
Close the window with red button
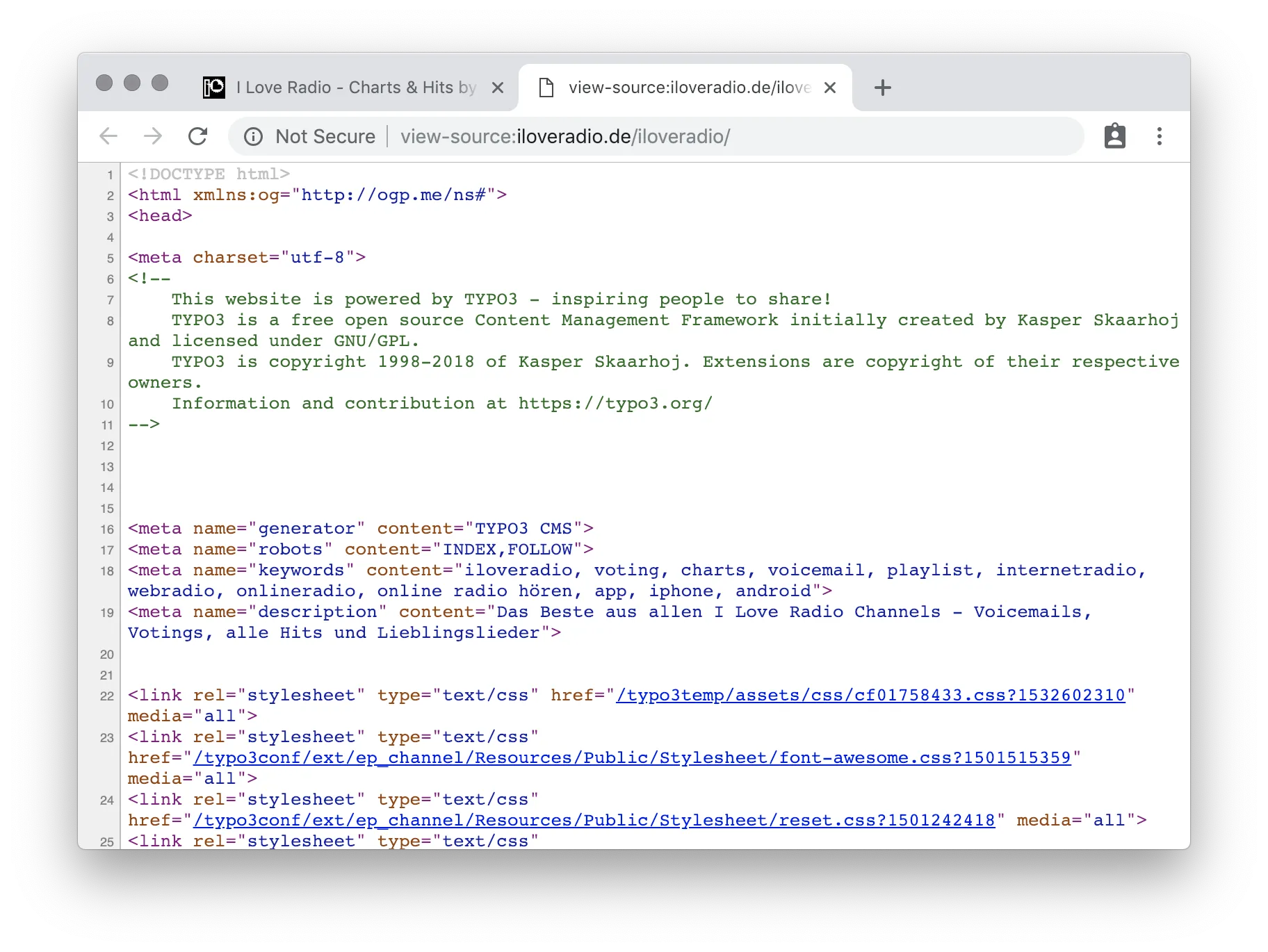pos(104,83)
